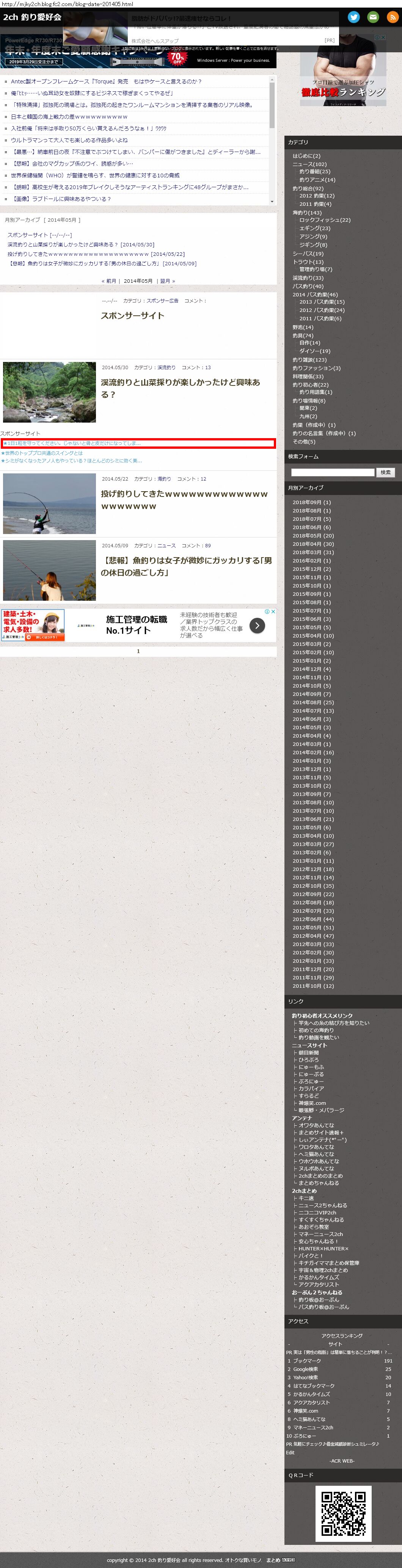Open monthly archive 2011年10月 (12)

coord(313,986)
